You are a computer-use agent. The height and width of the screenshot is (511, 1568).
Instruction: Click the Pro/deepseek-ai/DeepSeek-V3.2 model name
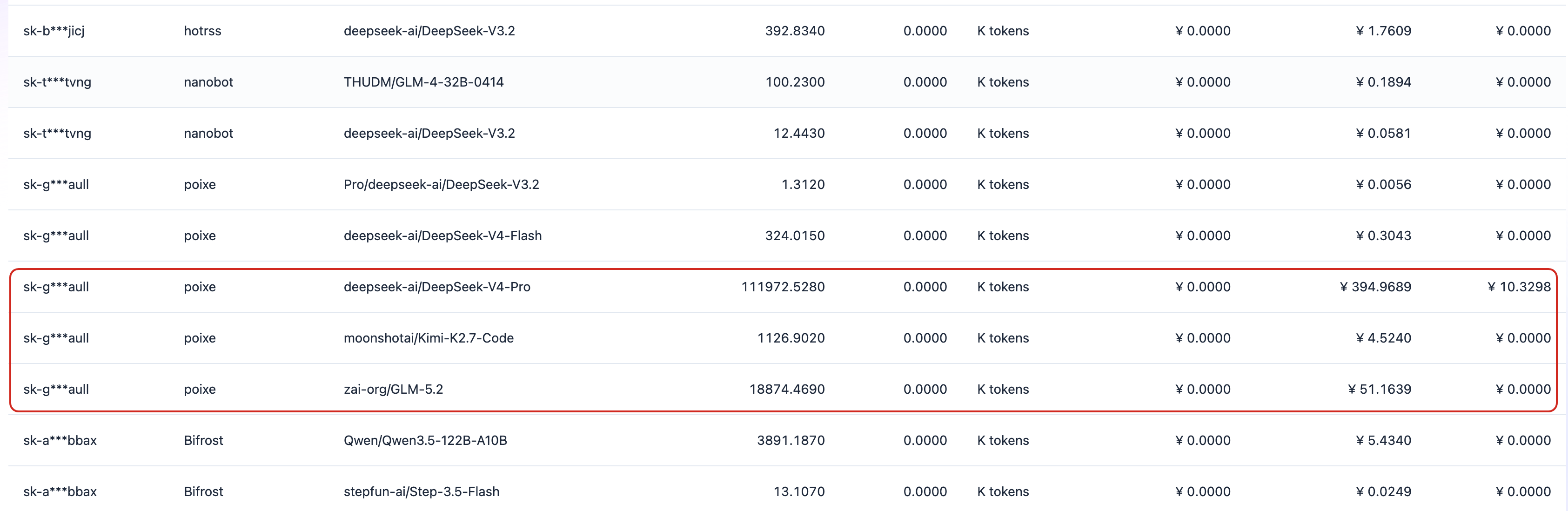(441, 185)
